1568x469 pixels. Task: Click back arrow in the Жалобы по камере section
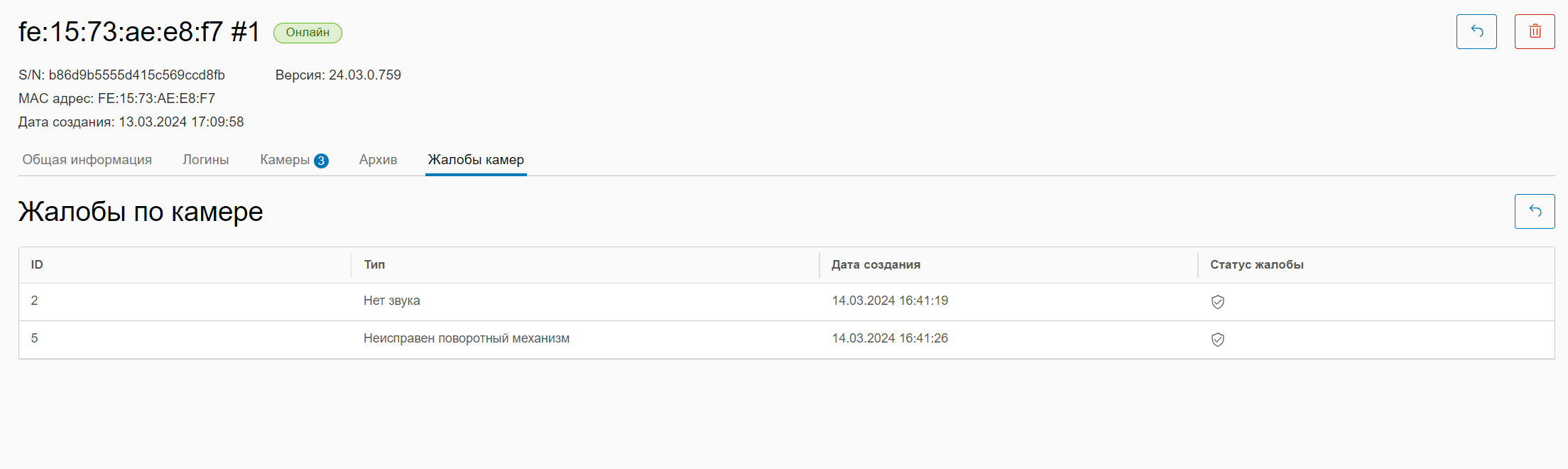(1534, 211)
